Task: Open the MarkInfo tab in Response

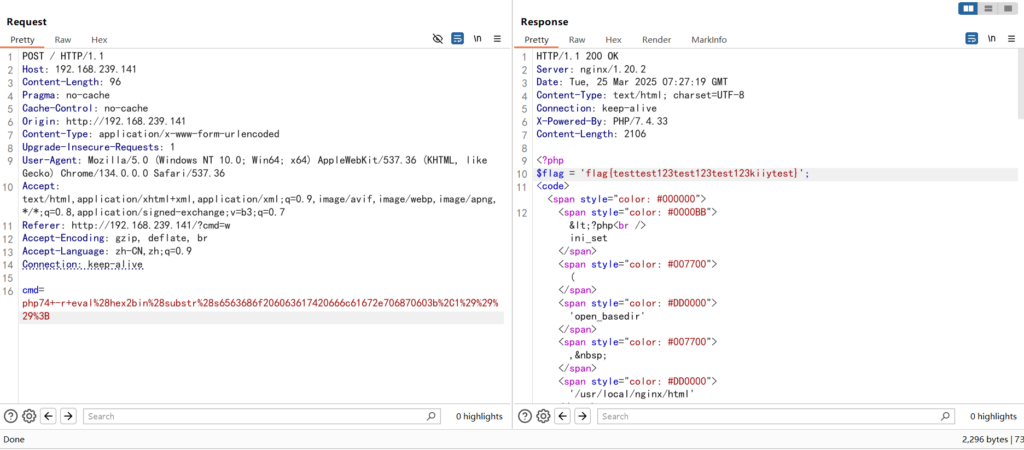Action: tap(709, 40)
